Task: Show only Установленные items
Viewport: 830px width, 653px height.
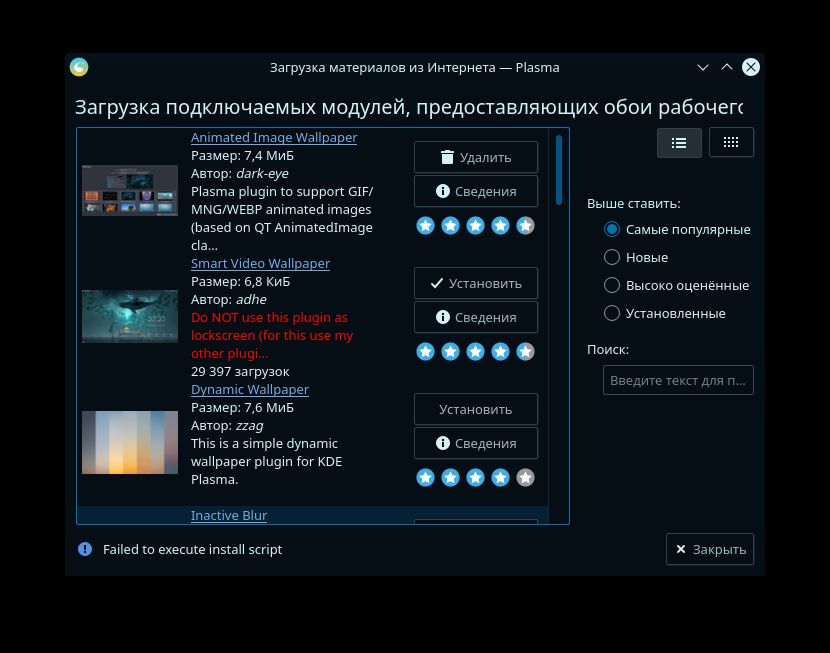Action: (x=664, y=313)
